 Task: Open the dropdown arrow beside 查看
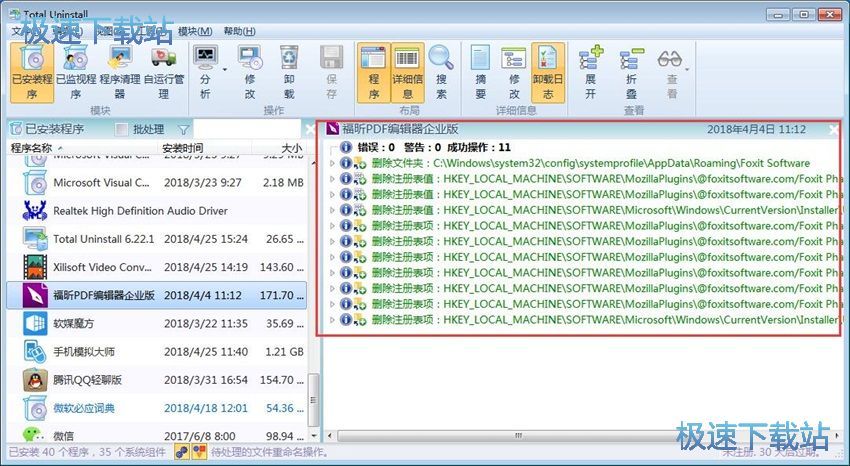[x=687, y=69]
